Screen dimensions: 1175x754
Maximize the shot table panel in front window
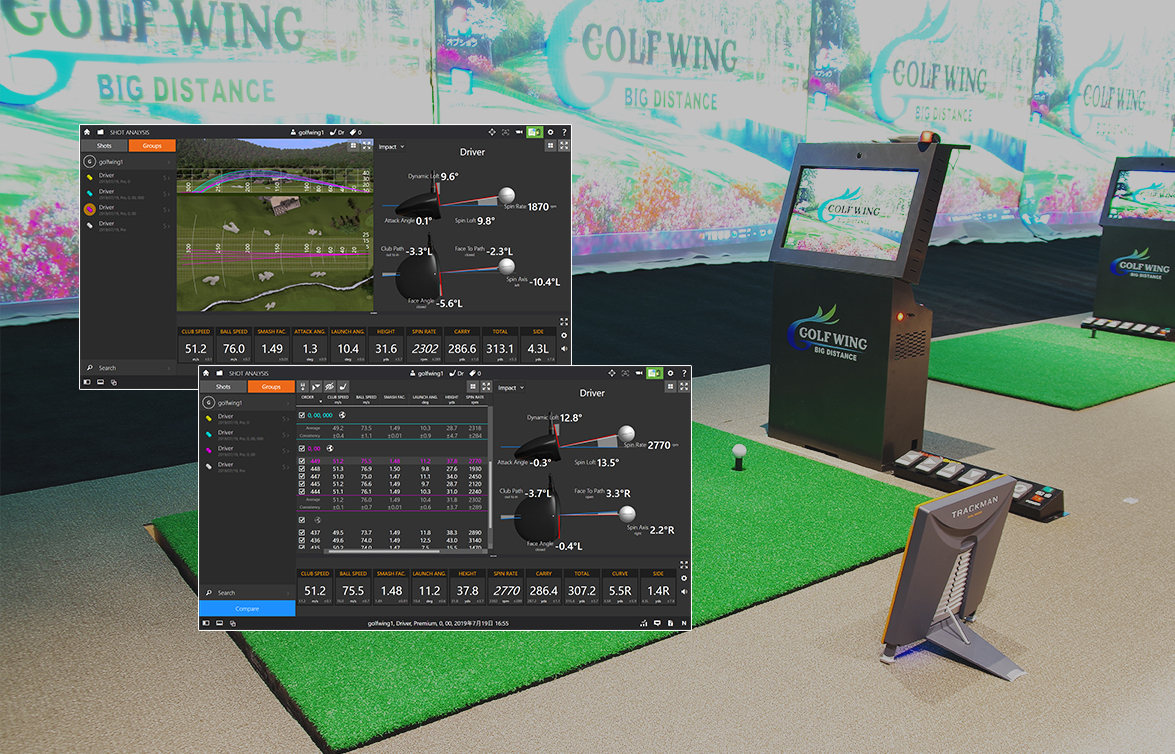click(486, 387)
